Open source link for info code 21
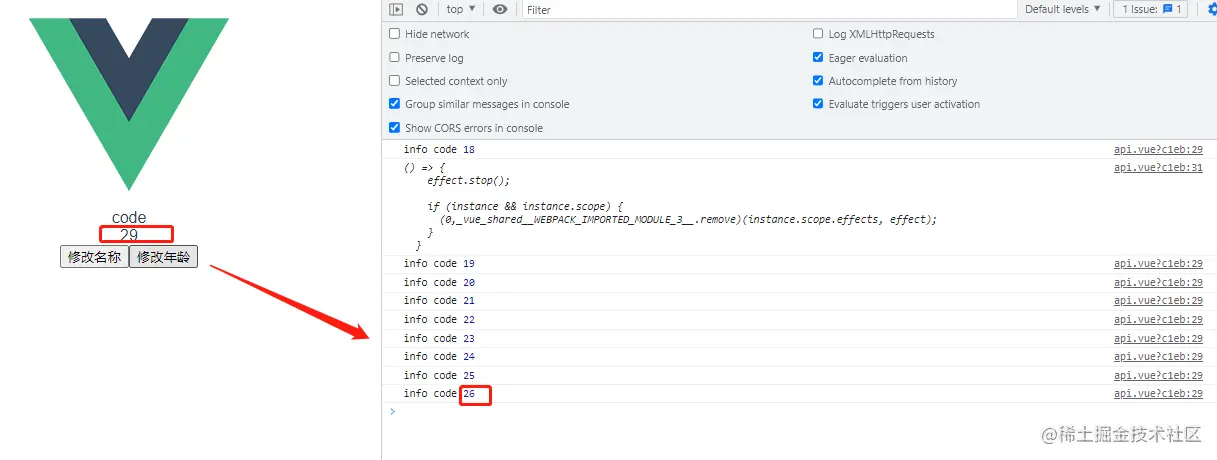Image resolution: width=1217 pixels, height=460 pixels. 1158,301
